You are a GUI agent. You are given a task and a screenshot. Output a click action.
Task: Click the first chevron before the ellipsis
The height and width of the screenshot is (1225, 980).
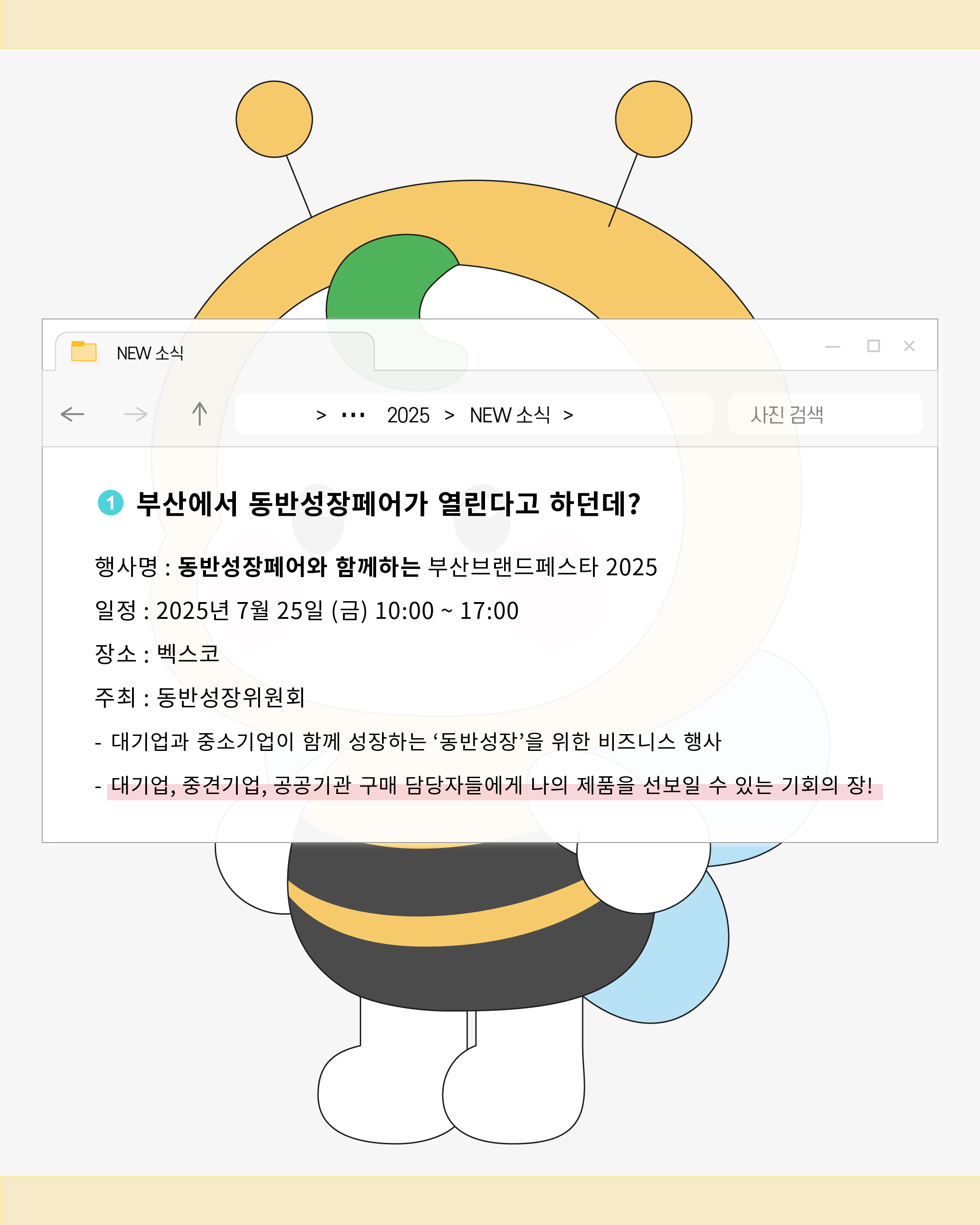tap(321, 415)
